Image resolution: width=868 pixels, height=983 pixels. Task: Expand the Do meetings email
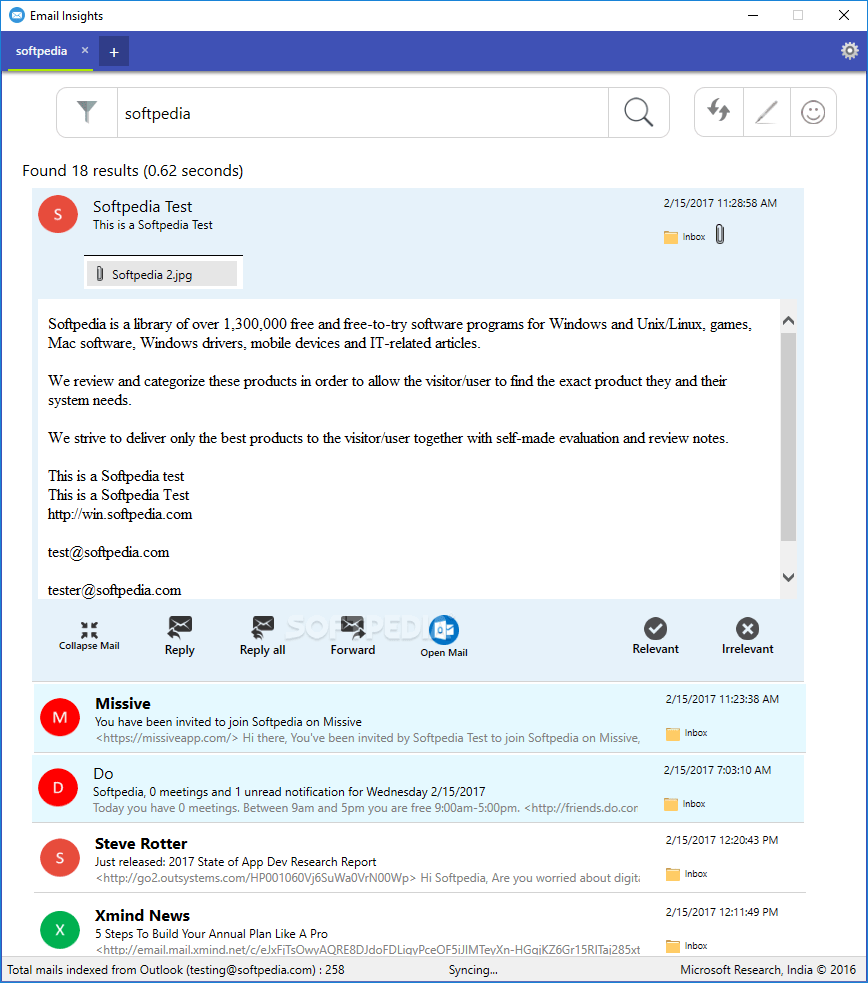click(400, 787)
